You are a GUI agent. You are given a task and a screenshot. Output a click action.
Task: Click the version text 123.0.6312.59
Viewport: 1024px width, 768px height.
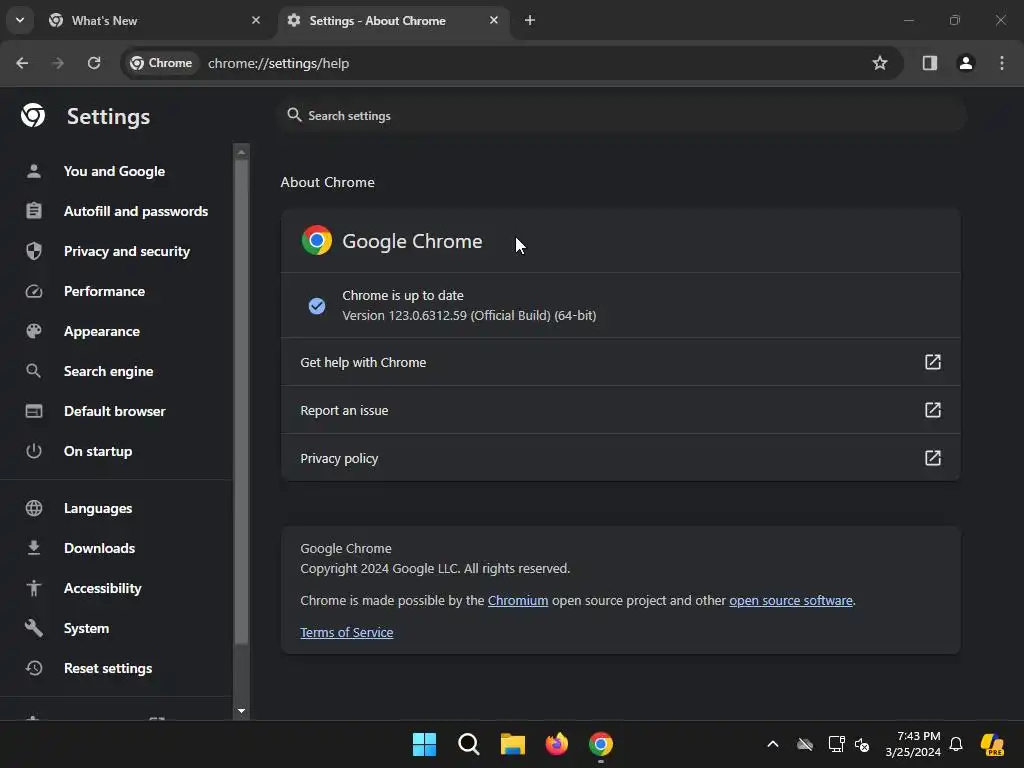(x=428, y=315)
